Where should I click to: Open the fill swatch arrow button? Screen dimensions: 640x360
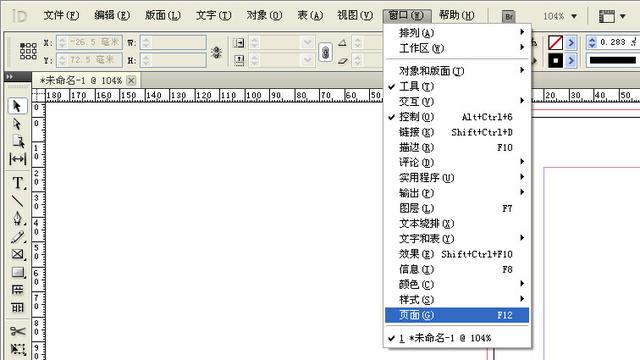[571, 42]
